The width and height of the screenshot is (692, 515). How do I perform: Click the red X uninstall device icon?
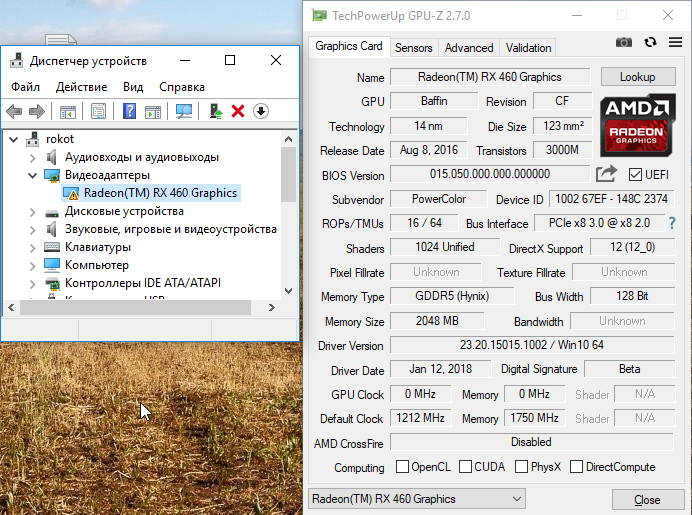[238, 111]
